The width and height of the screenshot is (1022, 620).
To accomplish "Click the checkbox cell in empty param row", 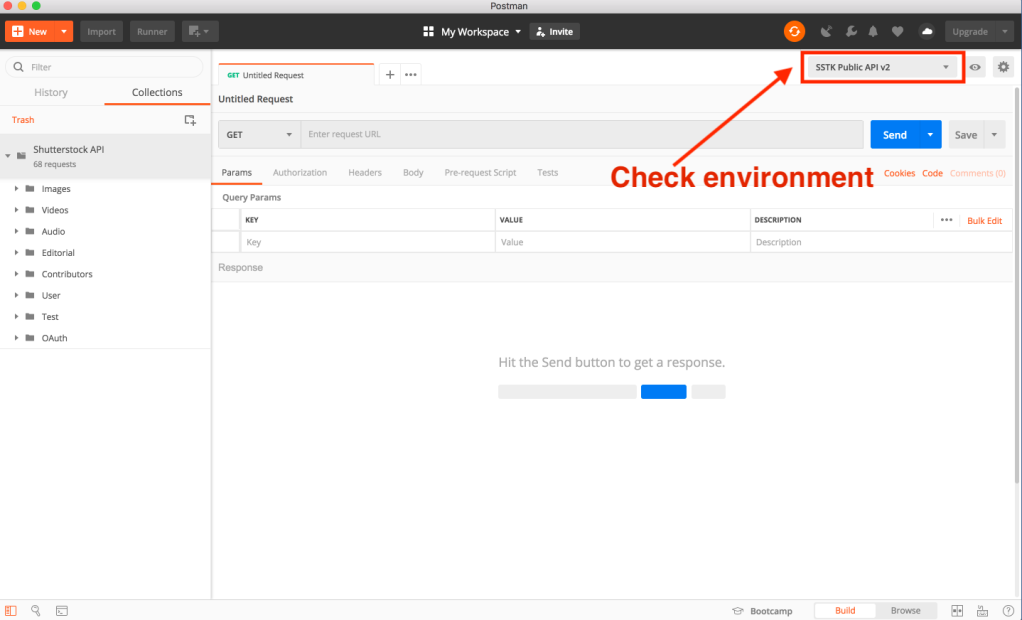I will [226, 242].
